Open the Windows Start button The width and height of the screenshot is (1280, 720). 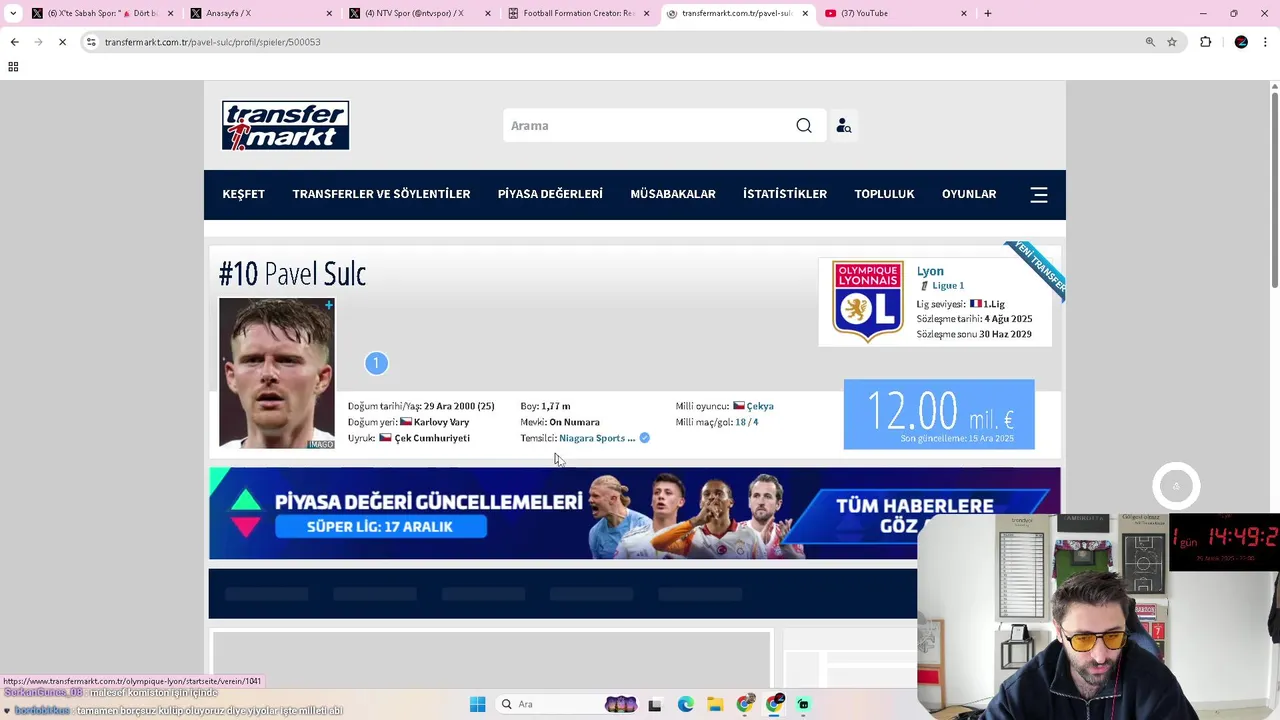click(477, 704)
